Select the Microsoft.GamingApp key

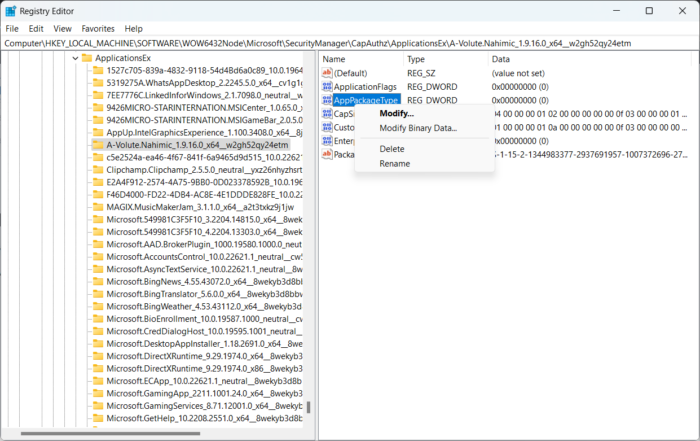coord(204,393)
